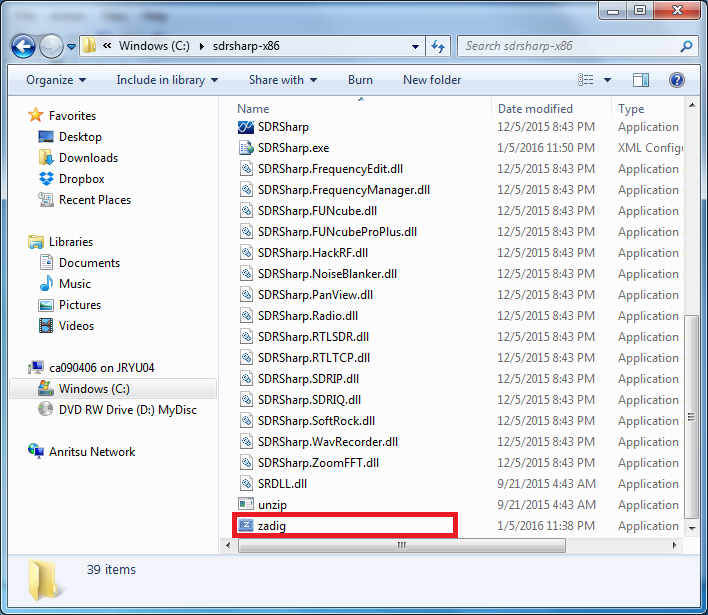Screen dimensions: 708x615
Task: Select the zadig application icon
Action: coord(246,526)
